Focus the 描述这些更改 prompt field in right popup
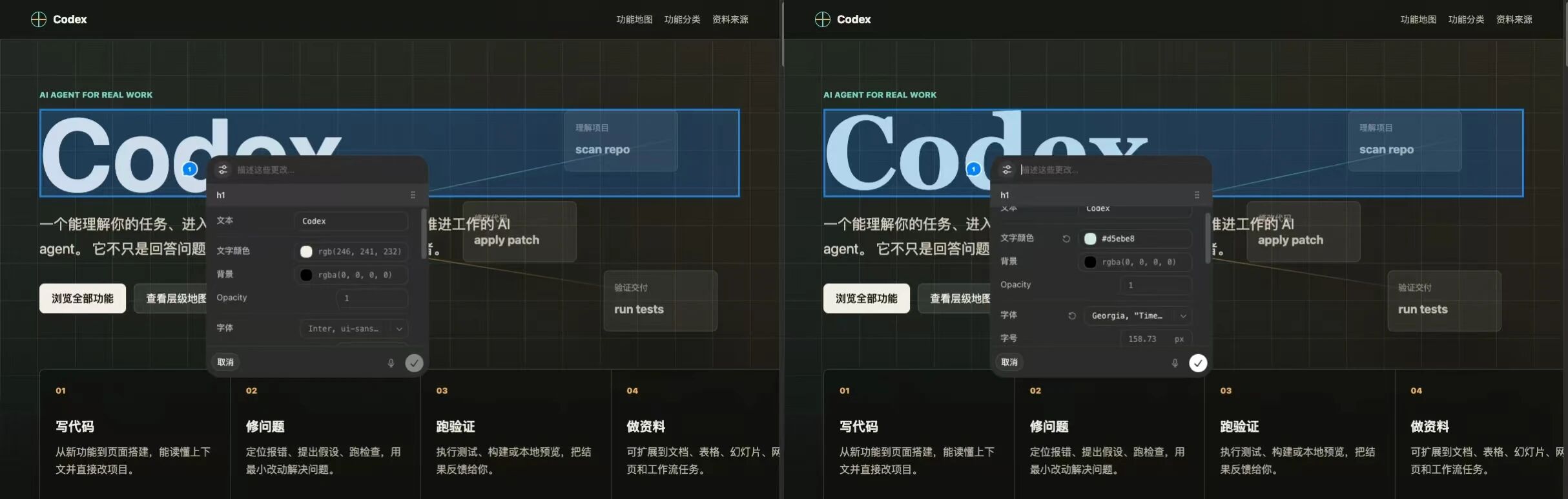 tap(1110, 169)
